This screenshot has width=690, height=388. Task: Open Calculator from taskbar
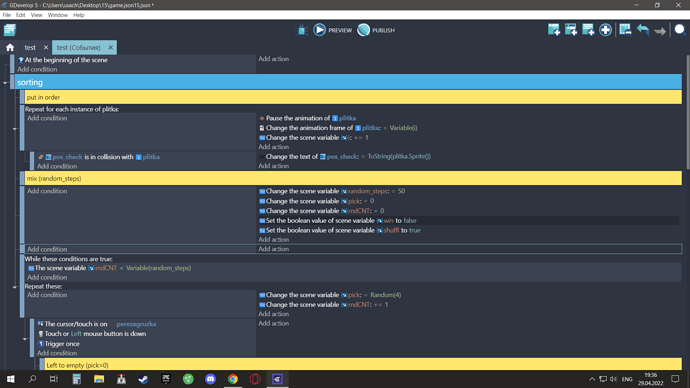[77, 379]
